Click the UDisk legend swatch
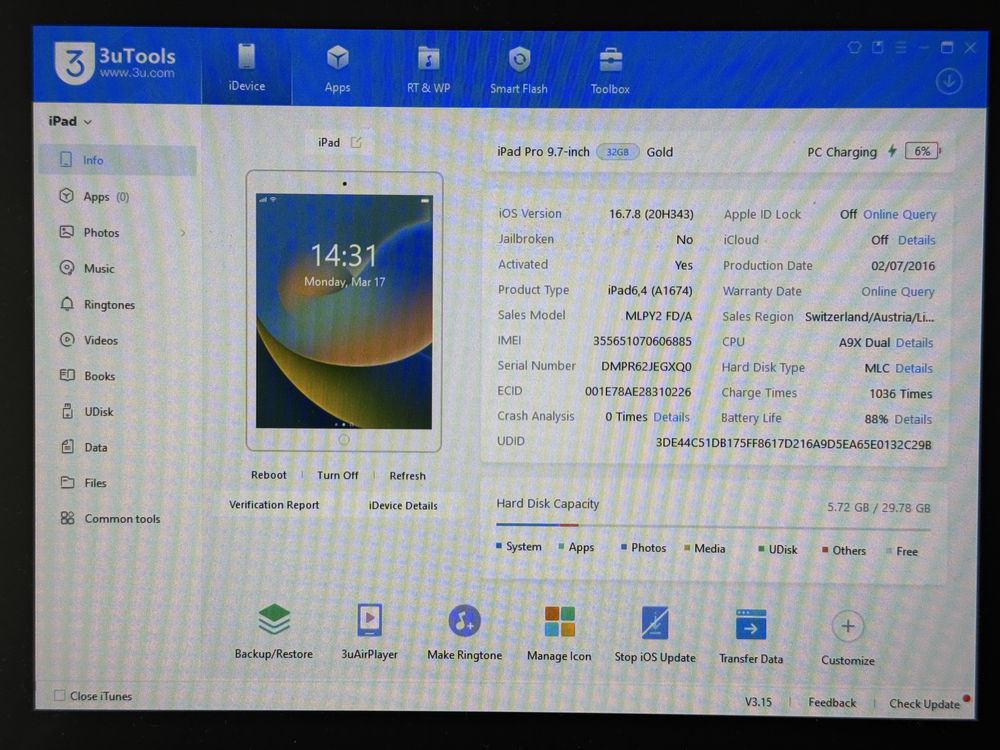 pyautogui.click(x=761, y=548)
